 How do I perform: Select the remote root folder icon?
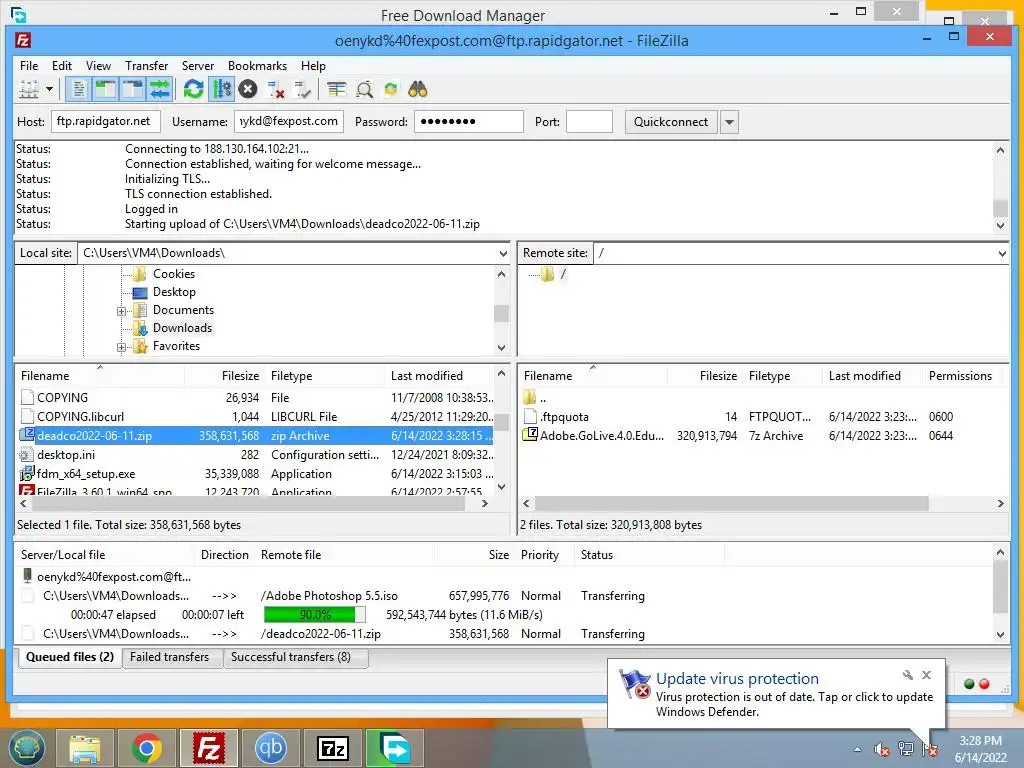pos(547,274)
